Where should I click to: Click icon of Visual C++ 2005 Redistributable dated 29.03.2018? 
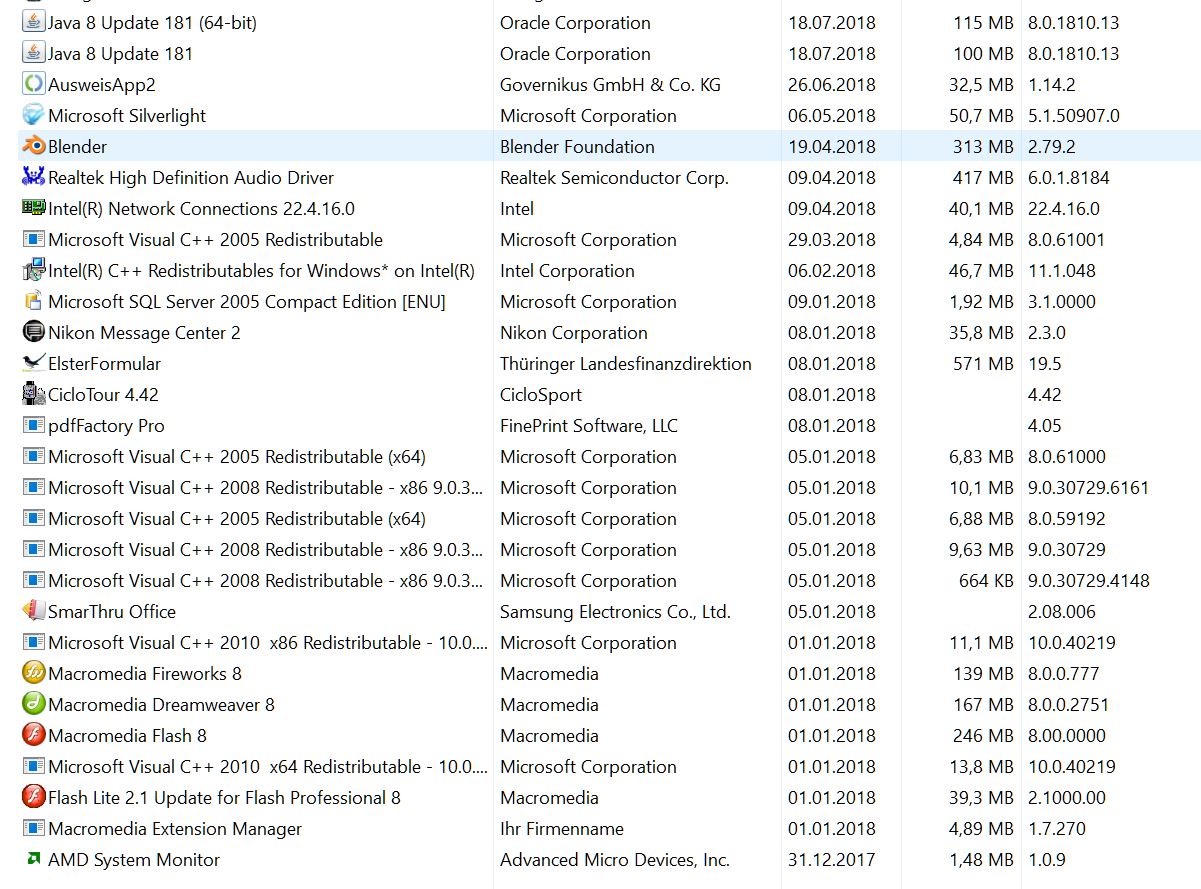click(33, 239)
